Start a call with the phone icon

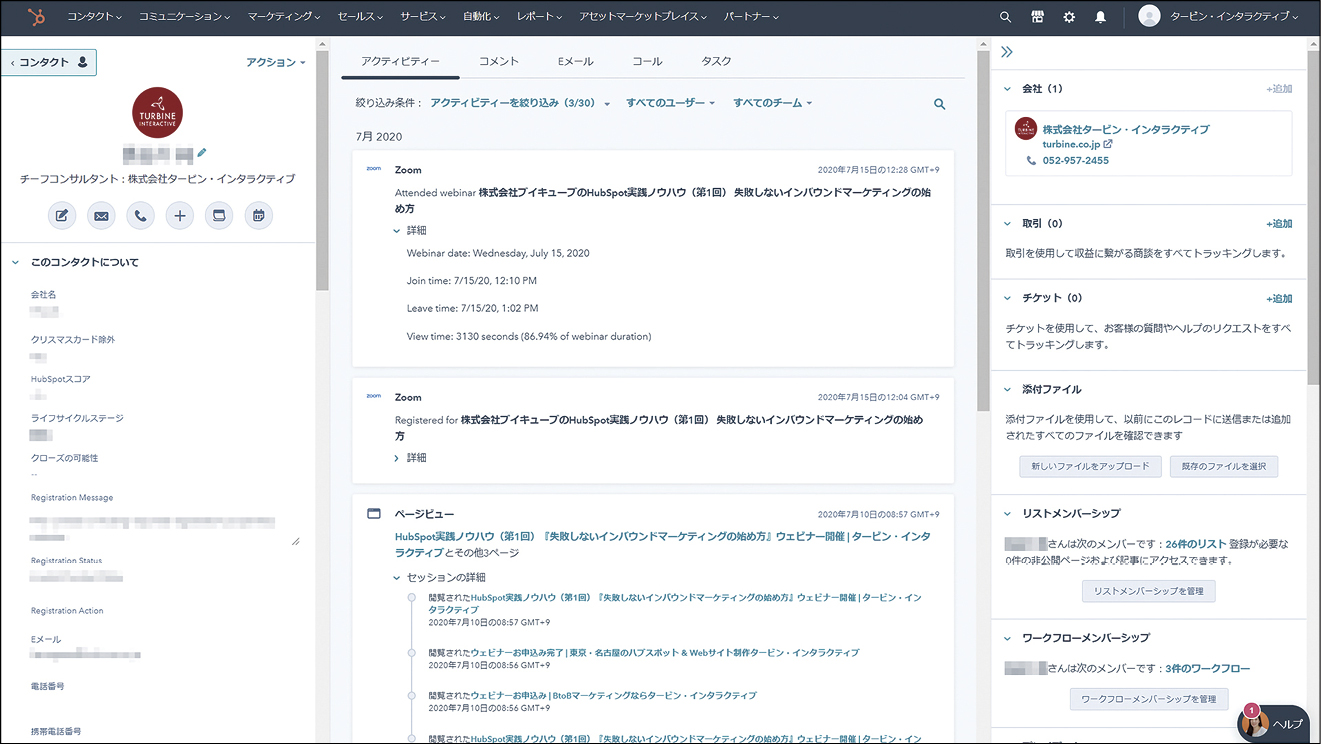(x=140, y=215)
